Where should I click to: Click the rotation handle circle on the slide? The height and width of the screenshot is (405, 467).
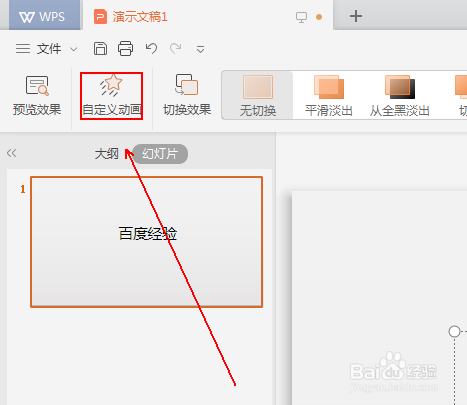pos(454,331)
